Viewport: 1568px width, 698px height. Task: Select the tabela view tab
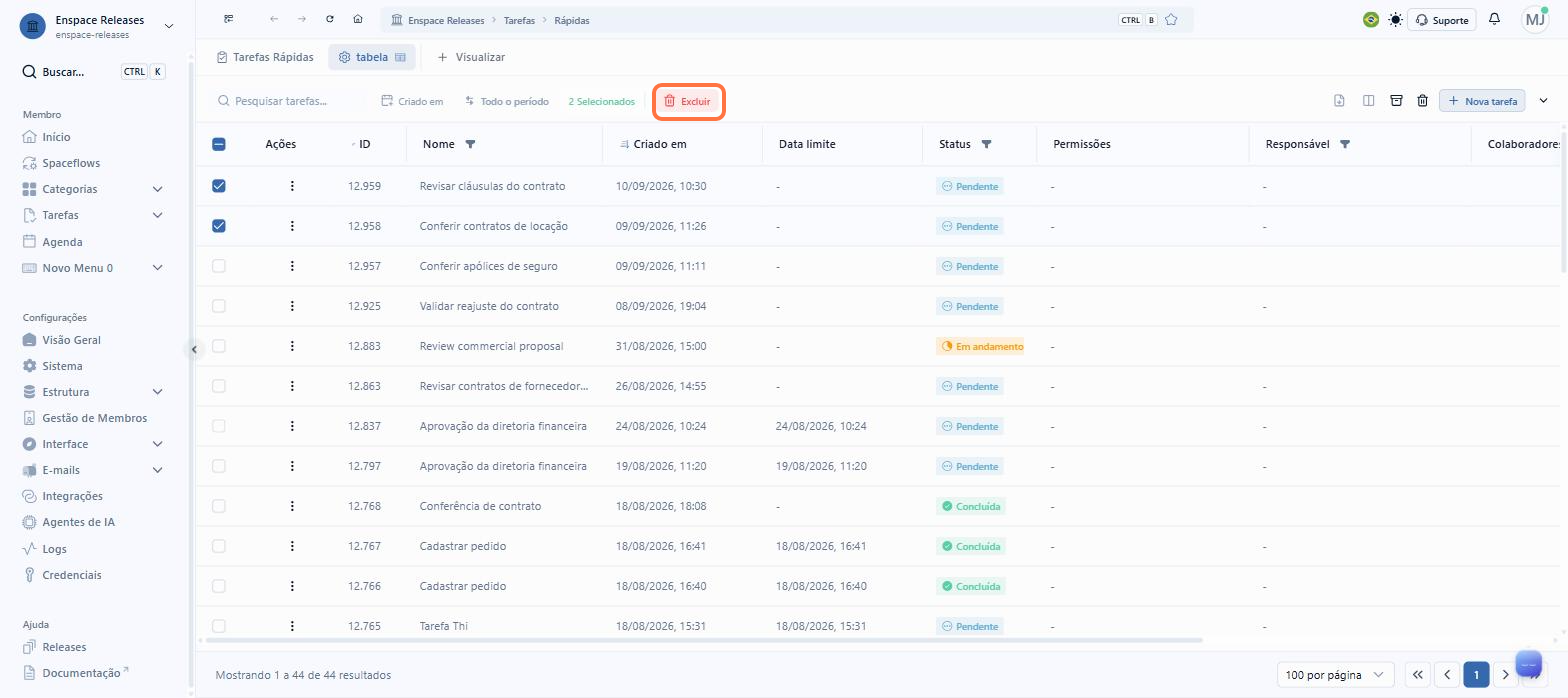click(372, 57)
